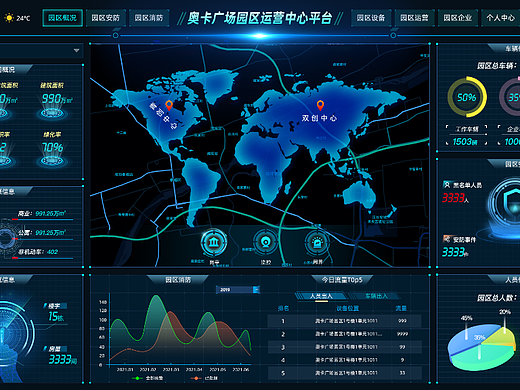Open the 2019 year dropdown
Image resolution: width=520 pixels, height=390 pixels.
click(x=238, y=290)
